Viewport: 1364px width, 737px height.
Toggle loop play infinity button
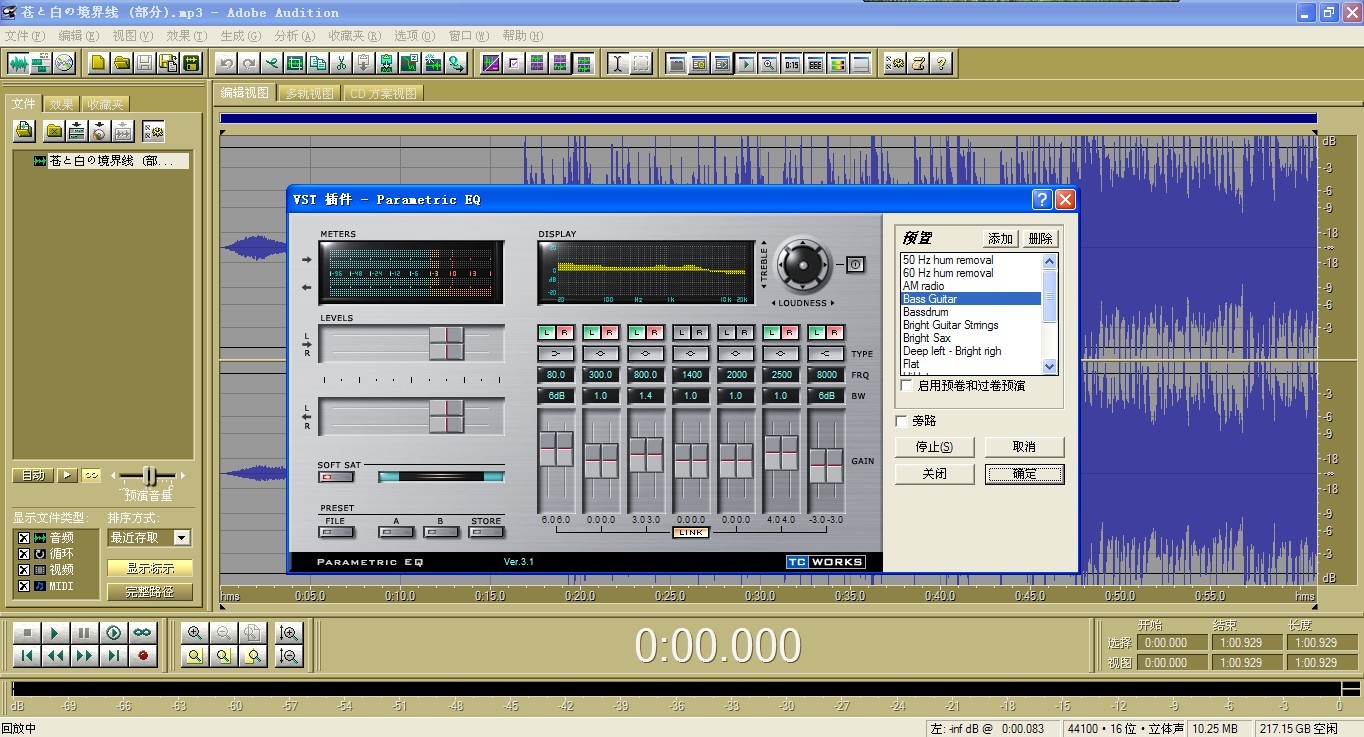point(143,633)
